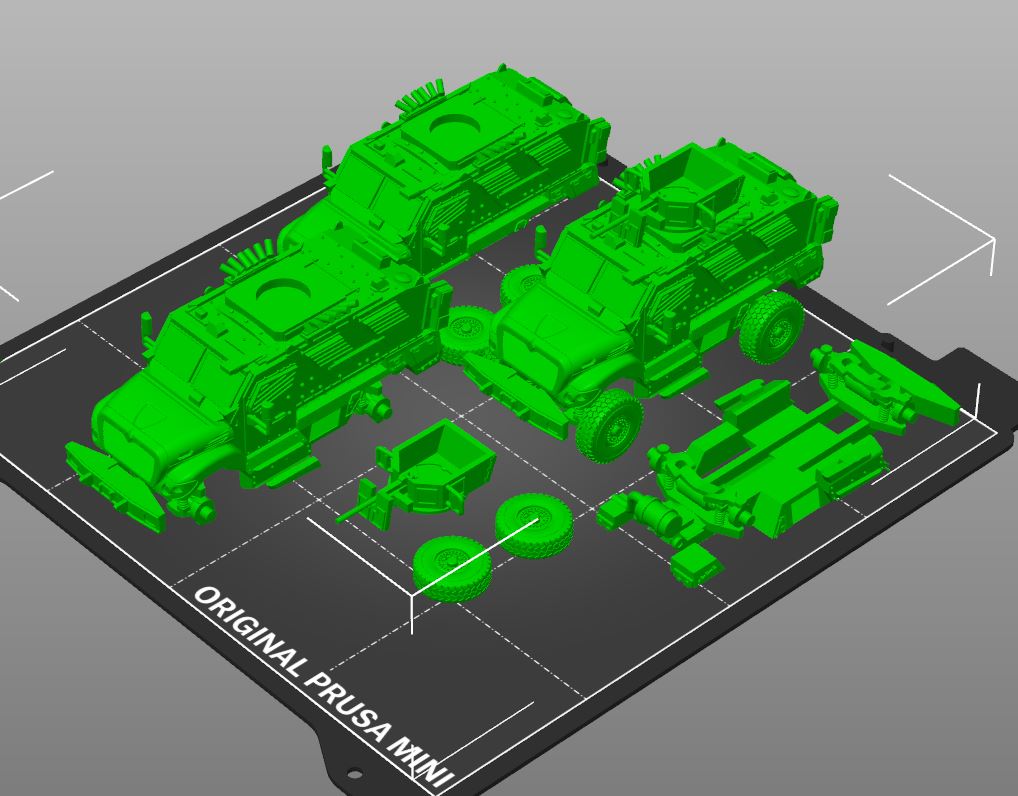
Task: Select the front bumper plow piece at lower left
Action: pos(115,480)
